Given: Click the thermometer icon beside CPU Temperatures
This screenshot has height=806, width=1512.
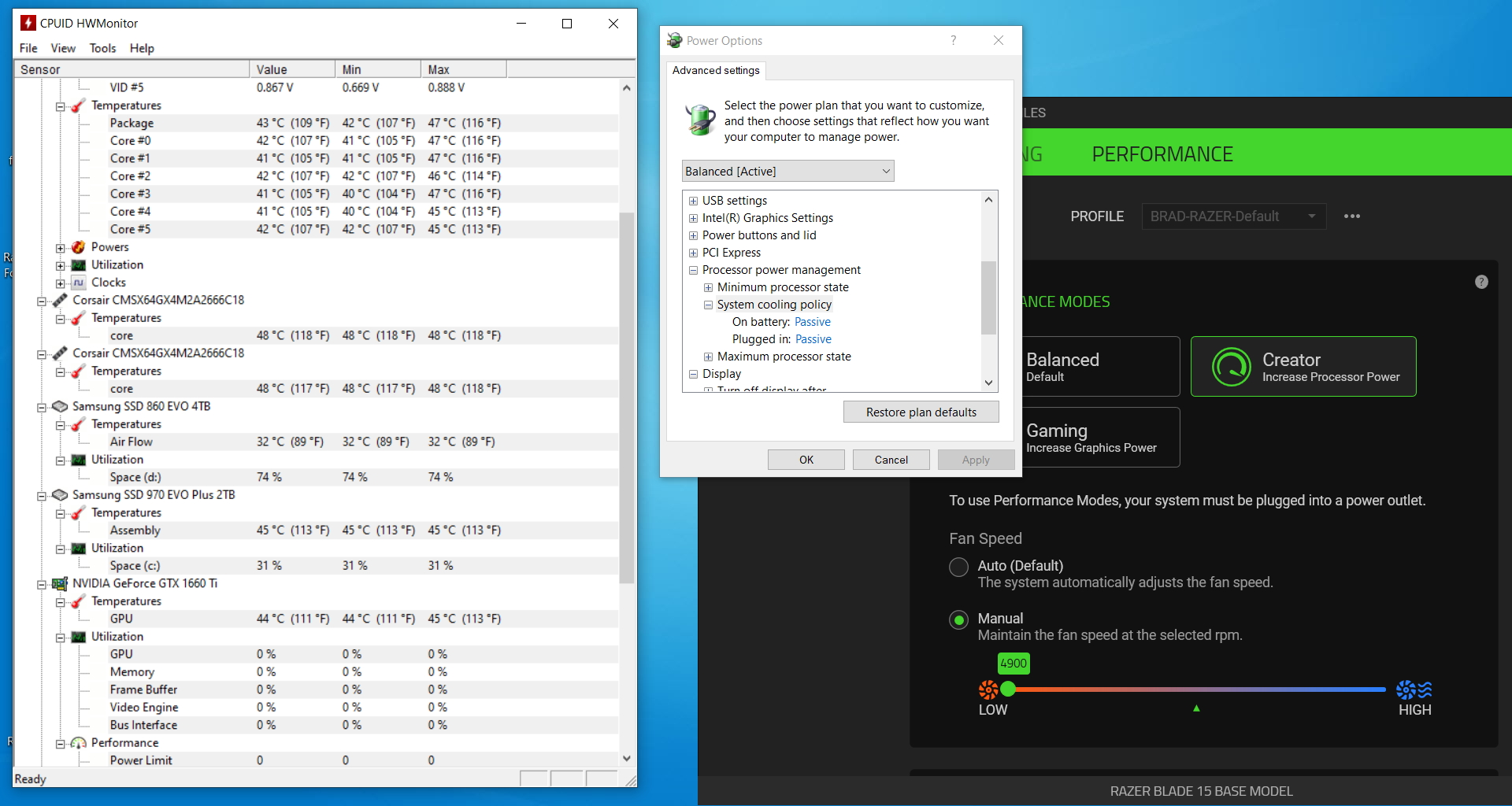Looking at the screenshot, I should coord(78,105).
